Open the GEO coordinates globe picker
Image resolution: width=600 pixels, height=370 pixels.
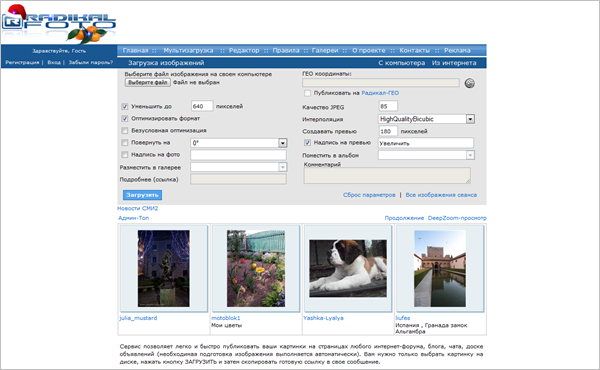pyautogui.click(x=470, y=83)
